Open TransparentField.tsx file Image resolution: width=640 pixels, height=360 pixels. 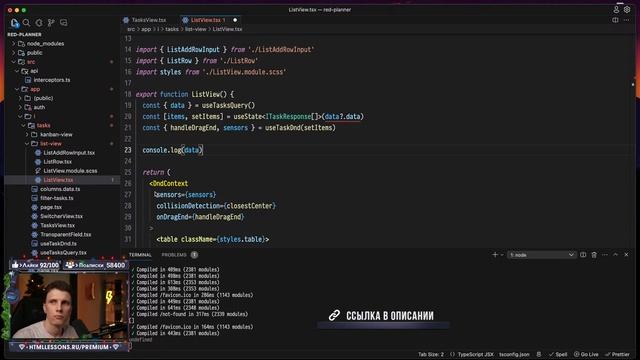click(x=65, y=234)
